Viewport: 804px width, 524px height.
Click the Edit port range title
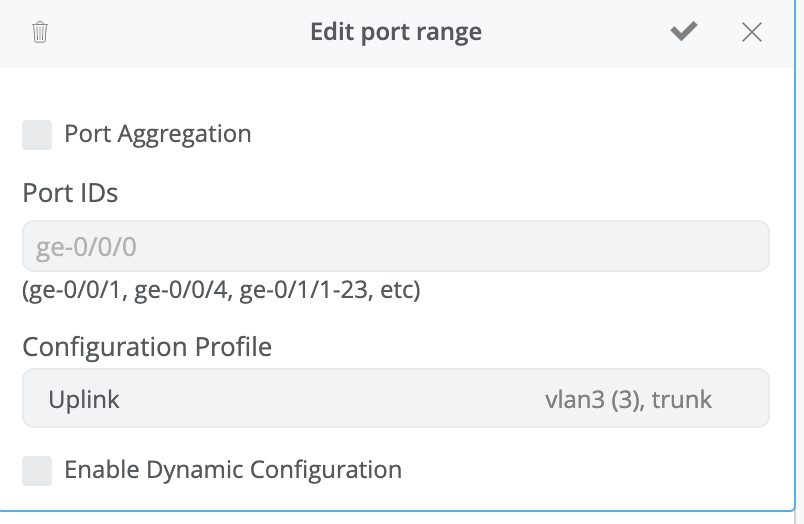(396, 32)
